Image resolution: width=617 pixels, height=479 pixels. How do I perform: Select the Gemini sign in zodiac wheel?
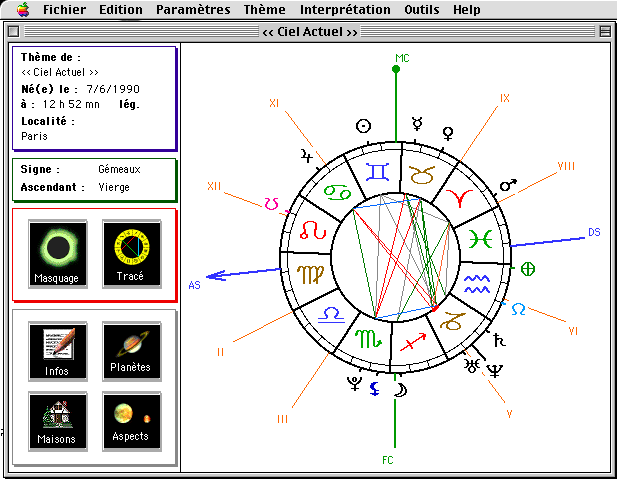coord(377,172)
